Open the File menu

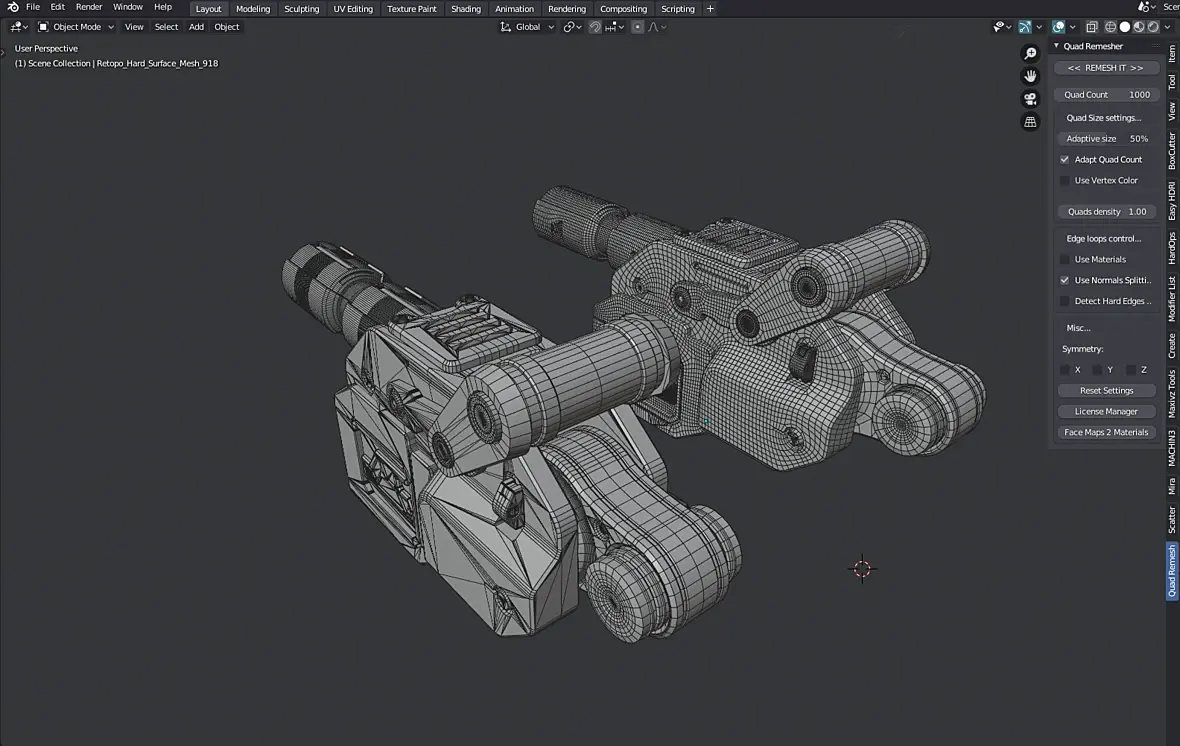coord(33,7)
